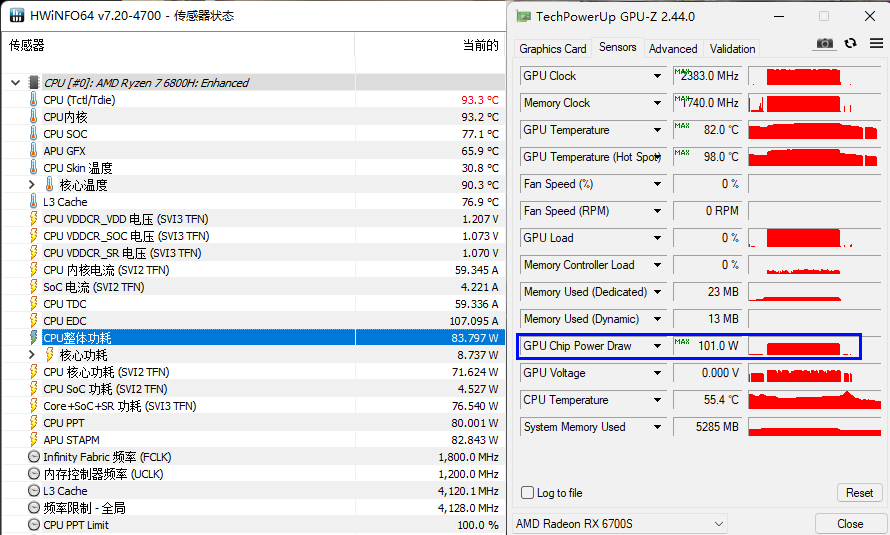This screenshot has width=890, height=535.
Task: Collapse the CPU [#0] AMD Ryzen sensor group
Action: (x=15, y=83)
